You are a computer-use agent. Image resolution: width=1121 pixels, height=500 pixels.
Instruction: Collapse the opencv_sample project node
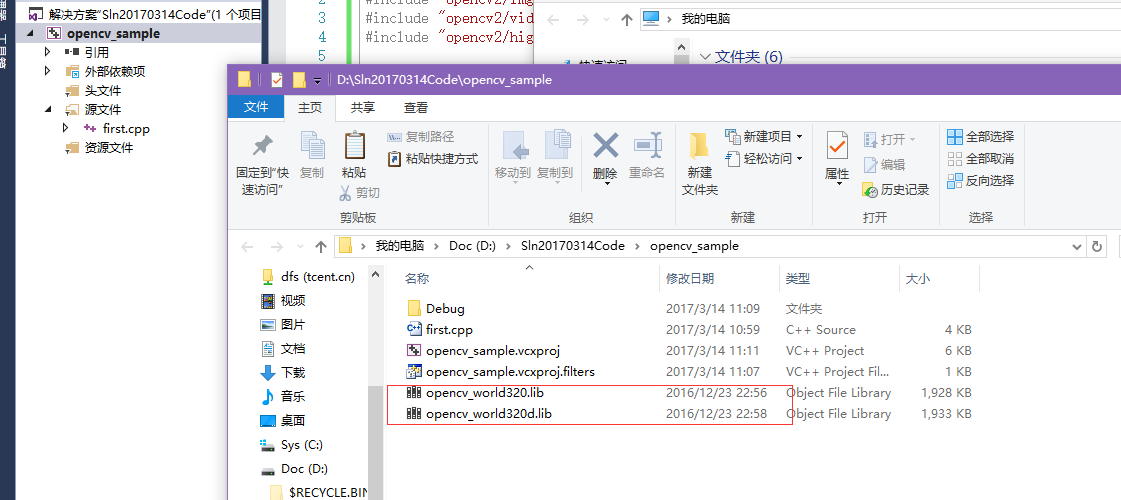(32, 33)
